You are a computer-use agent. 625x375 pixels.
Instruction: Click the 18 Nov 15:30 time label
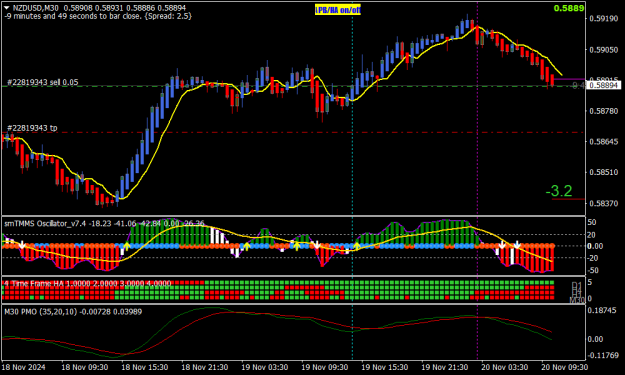[145, 367]
